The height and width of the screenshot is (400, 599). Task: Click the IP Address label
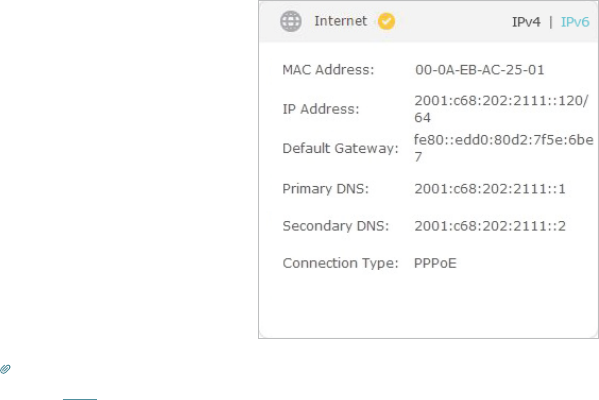coord(321,109)
